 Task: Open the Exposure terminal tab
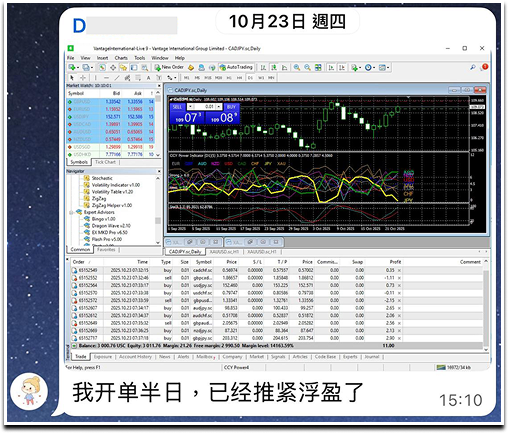coord(103,357)
